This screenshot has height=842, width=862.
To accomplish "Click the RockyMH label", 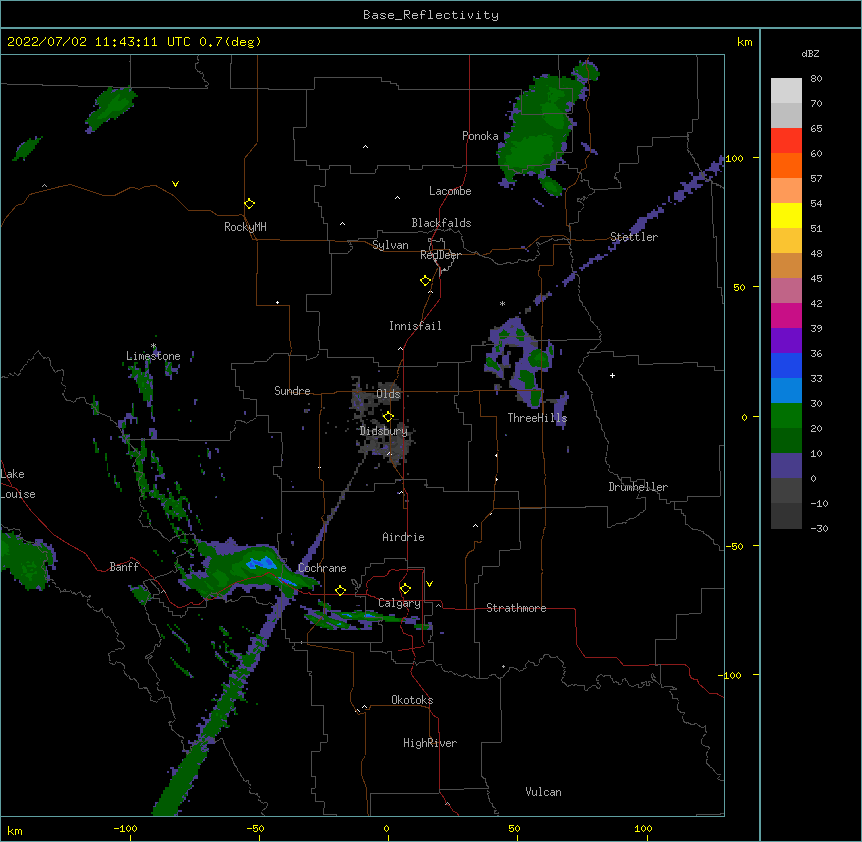I will (x=245, y=227).
